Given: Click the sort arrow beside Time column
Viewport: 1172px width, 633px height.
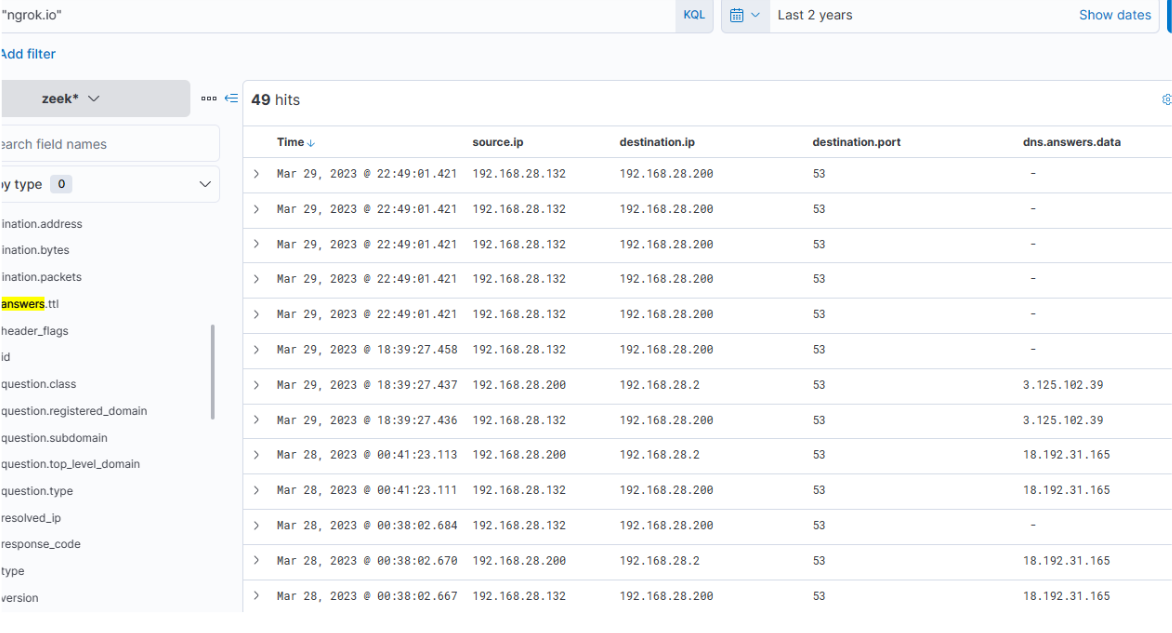Looking at the screenshot, I should coord(311,143).
